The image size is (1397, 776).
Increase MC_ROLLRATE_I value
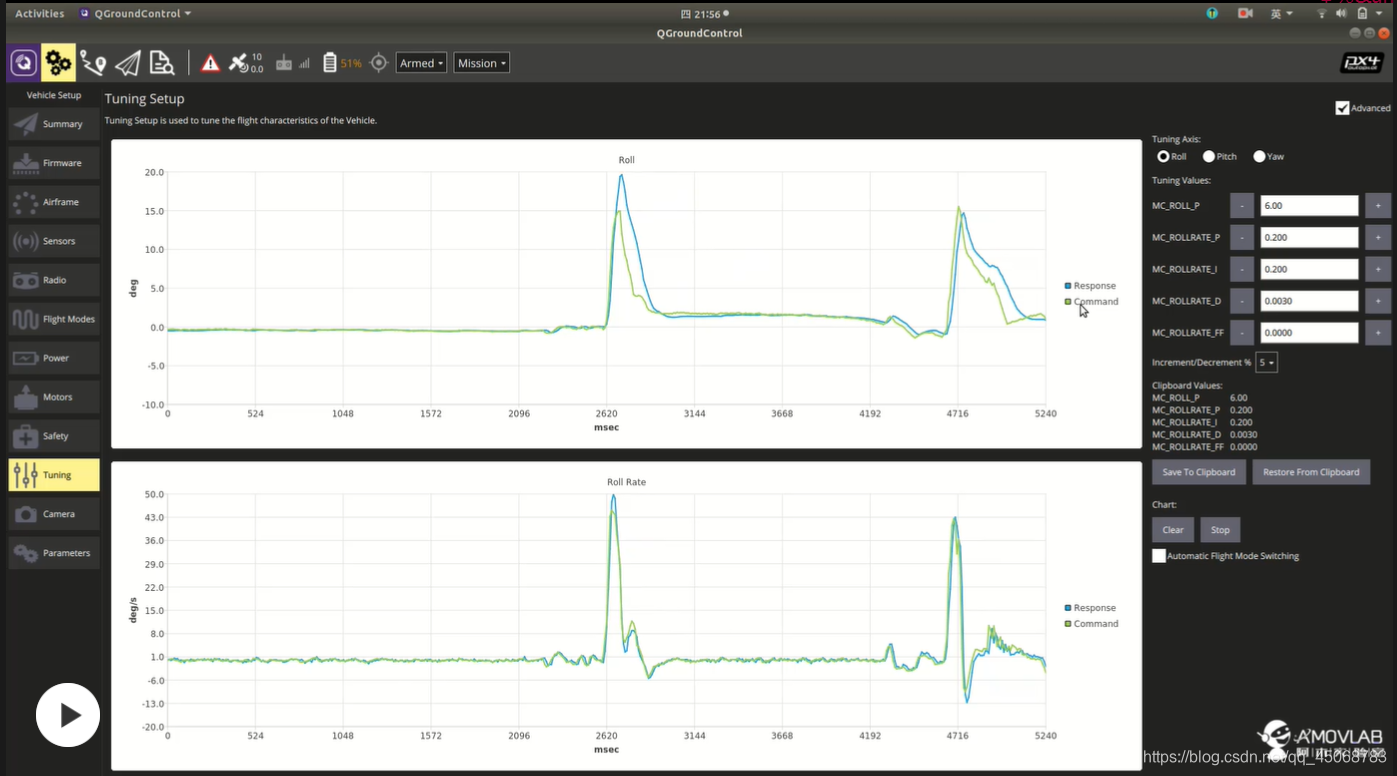click(x=1377, y=269)
